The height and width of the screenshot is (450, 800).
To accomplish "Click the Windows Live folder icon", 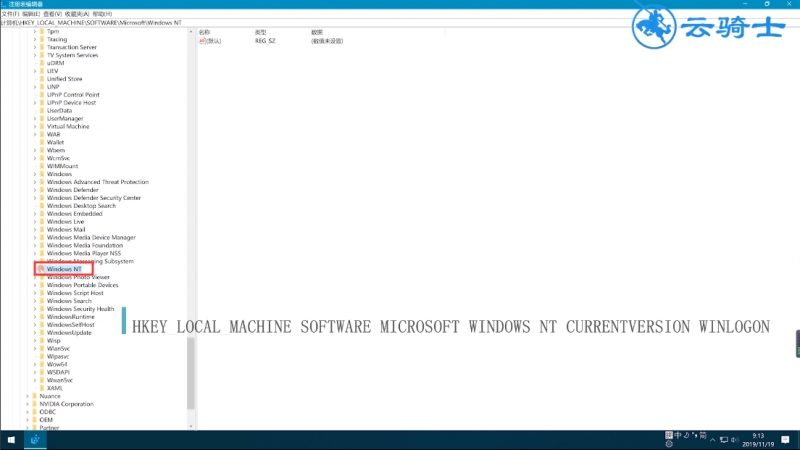I will click(x=42, y=221).
